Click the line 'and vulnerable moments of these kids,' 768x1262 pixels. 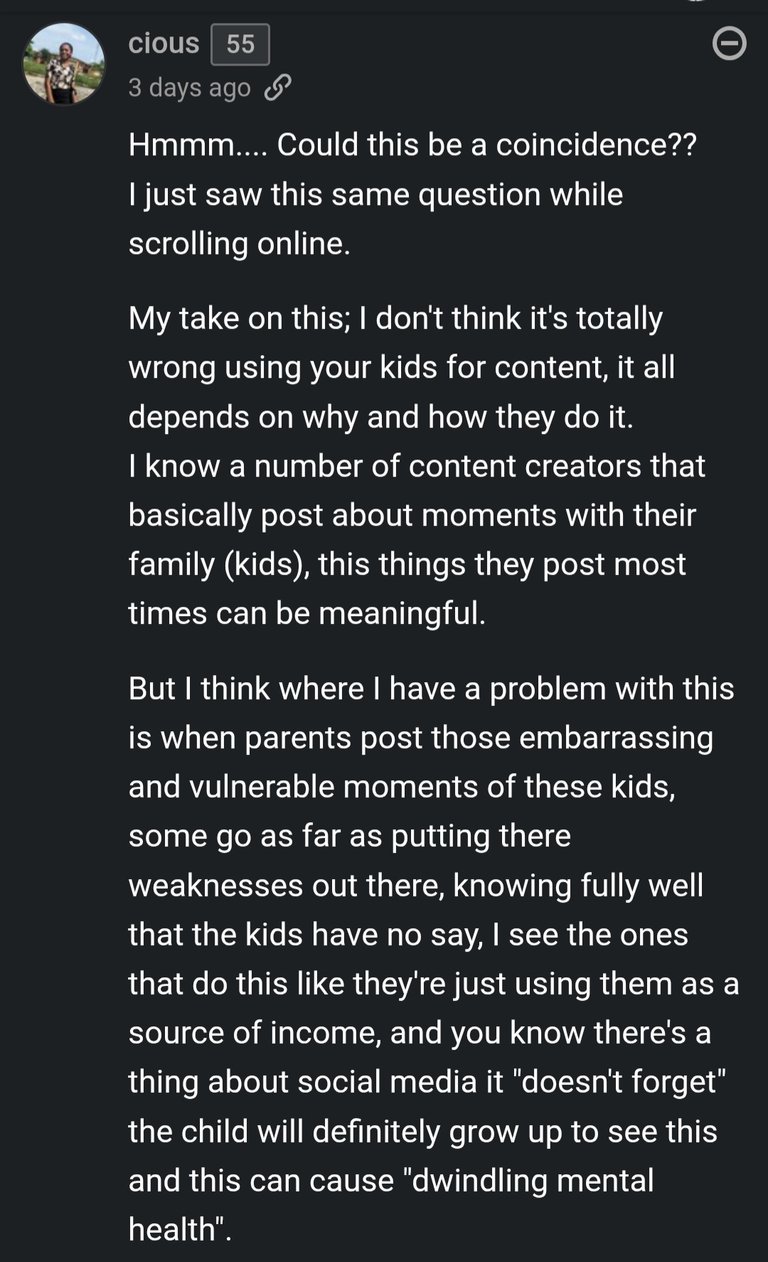pyautogui.click(x=402, y=786)
